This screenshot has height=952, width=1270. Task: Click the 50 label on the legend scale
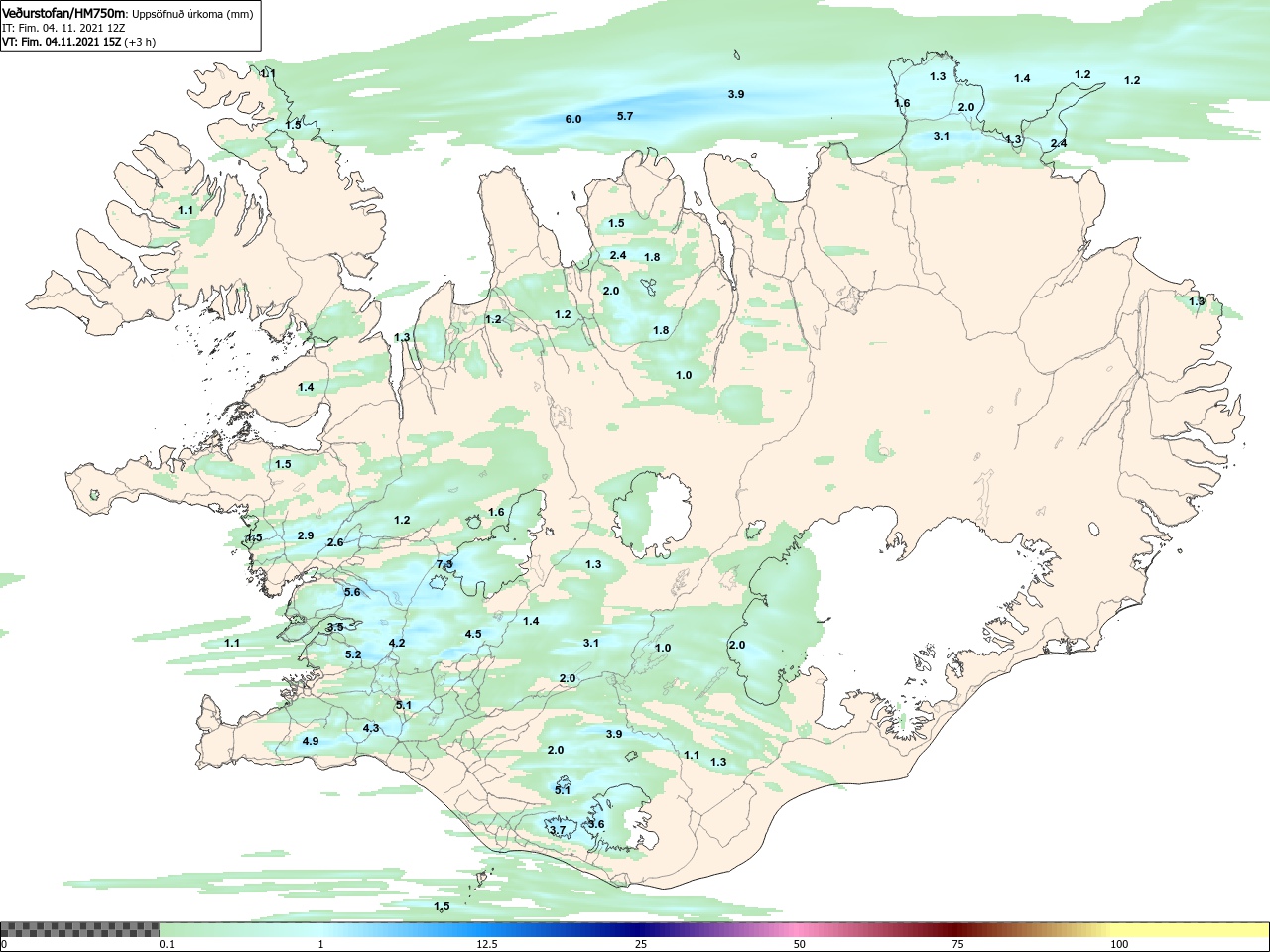(800, 944)
